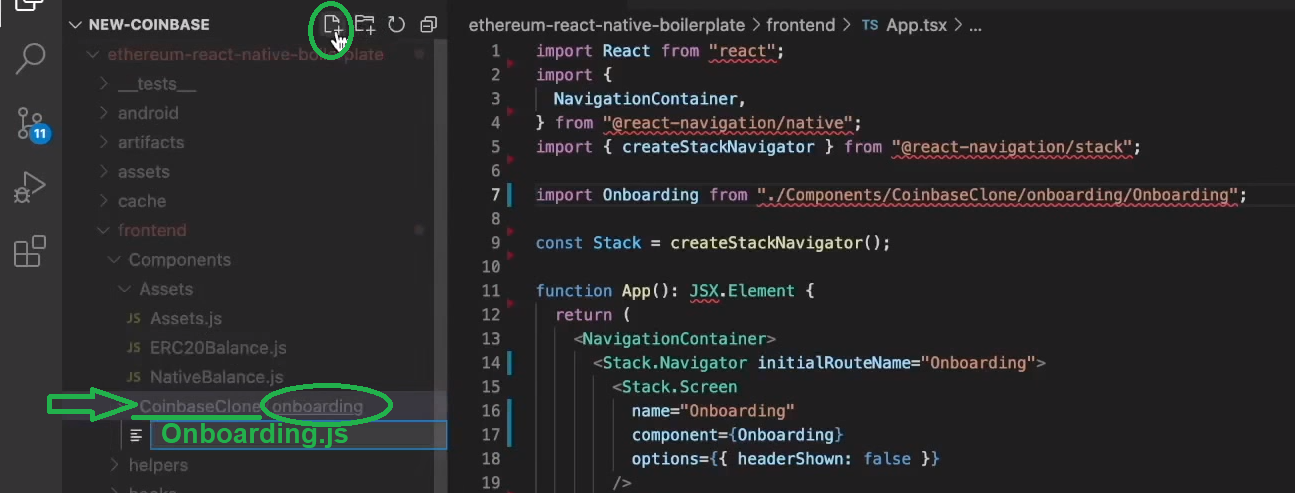The image size is (1295, 493).
Task: Expand the android folder
Action: point(148,113)
